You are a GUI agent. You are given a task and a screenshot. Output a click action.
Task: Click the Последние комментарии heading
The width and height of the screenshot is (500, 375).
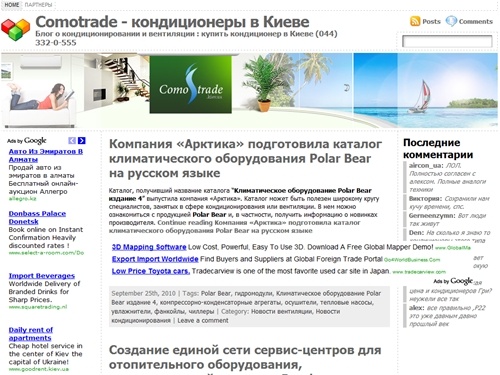(438, 149)
